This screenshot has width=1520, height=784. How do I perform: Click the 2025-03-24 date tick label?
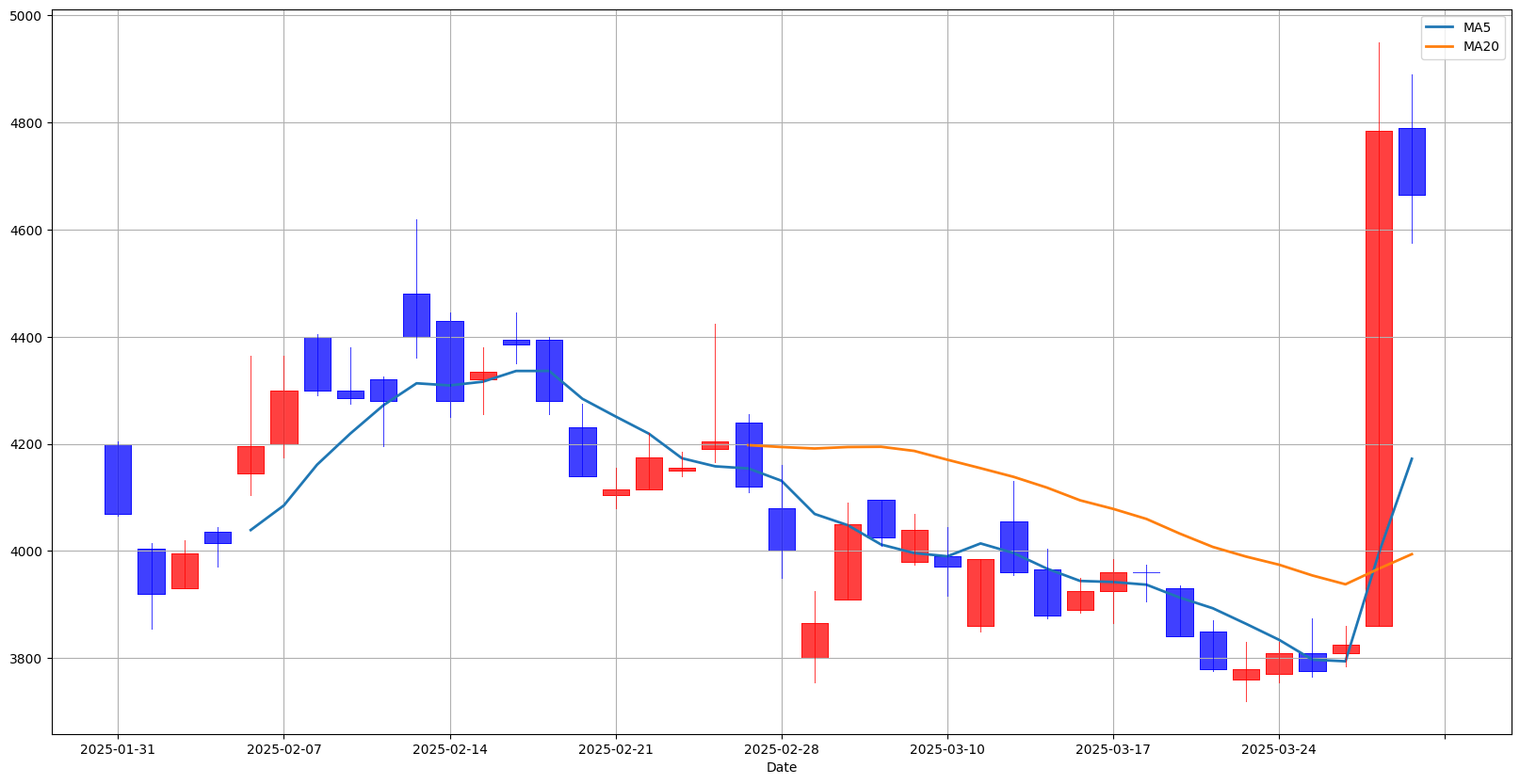click(x=1279, y=749)
